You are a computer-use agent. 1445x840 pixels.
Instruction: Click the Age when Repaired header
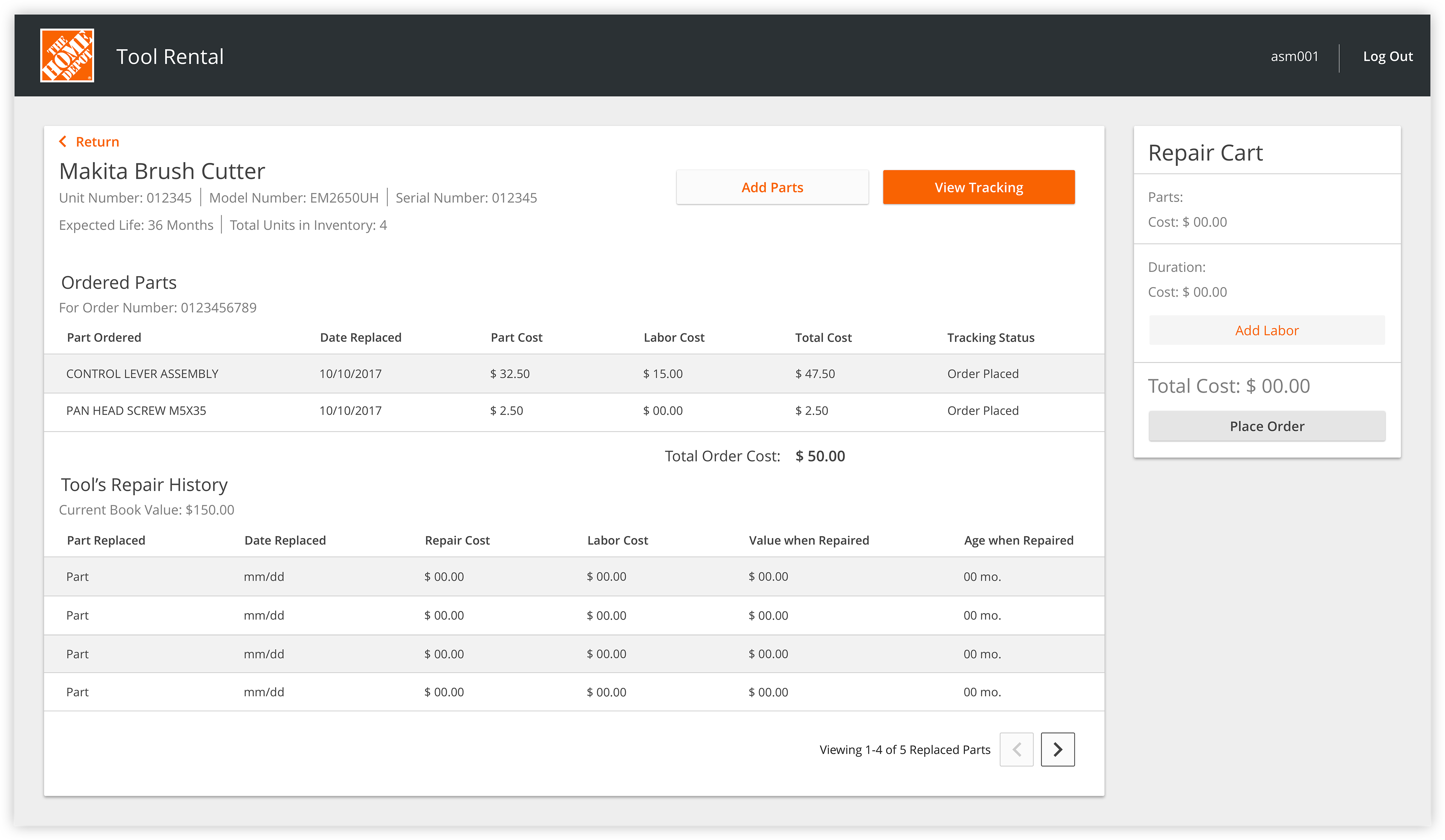click(1018, 540)
